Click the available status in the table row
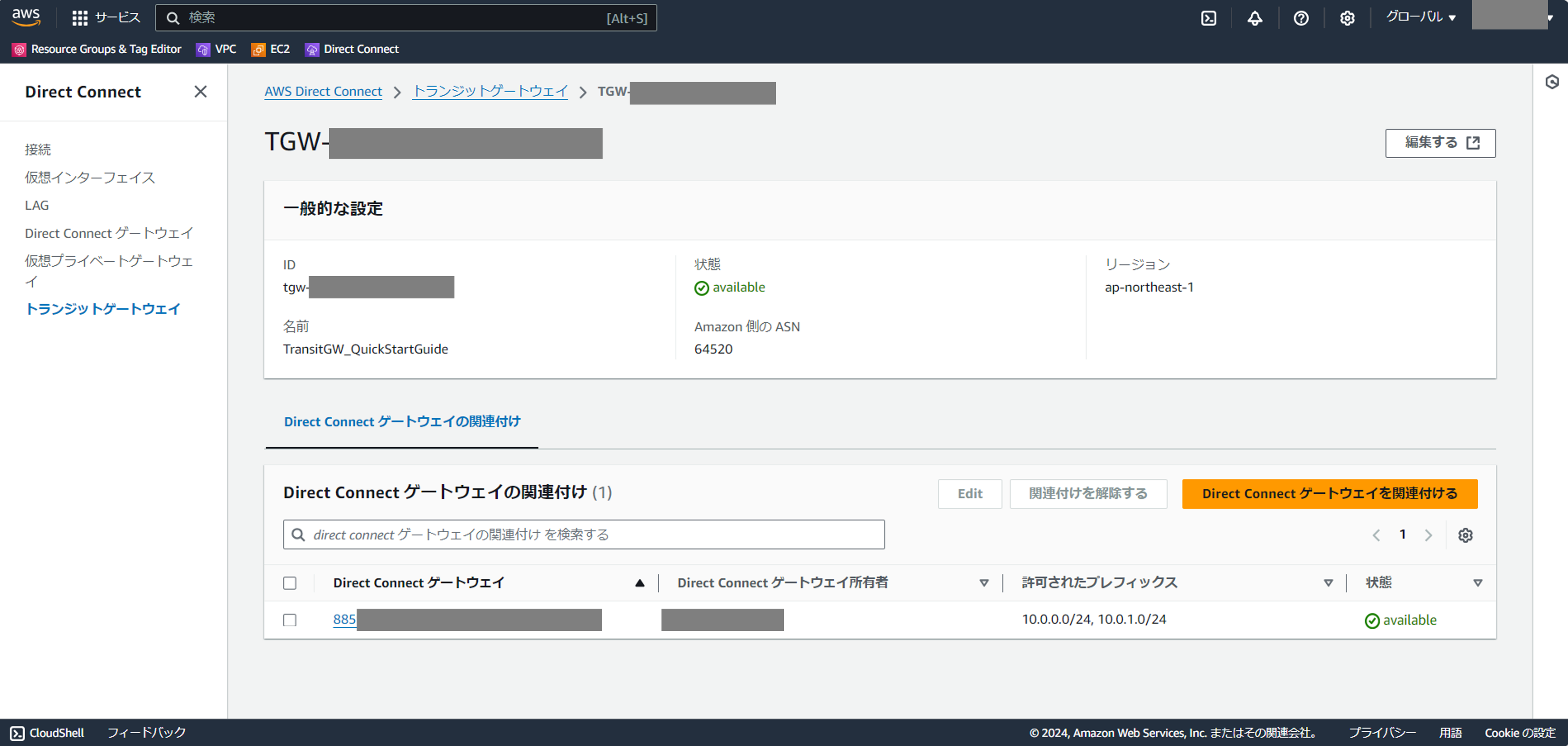Viewport: 1568px width, 746px height. pos(1400,621)
